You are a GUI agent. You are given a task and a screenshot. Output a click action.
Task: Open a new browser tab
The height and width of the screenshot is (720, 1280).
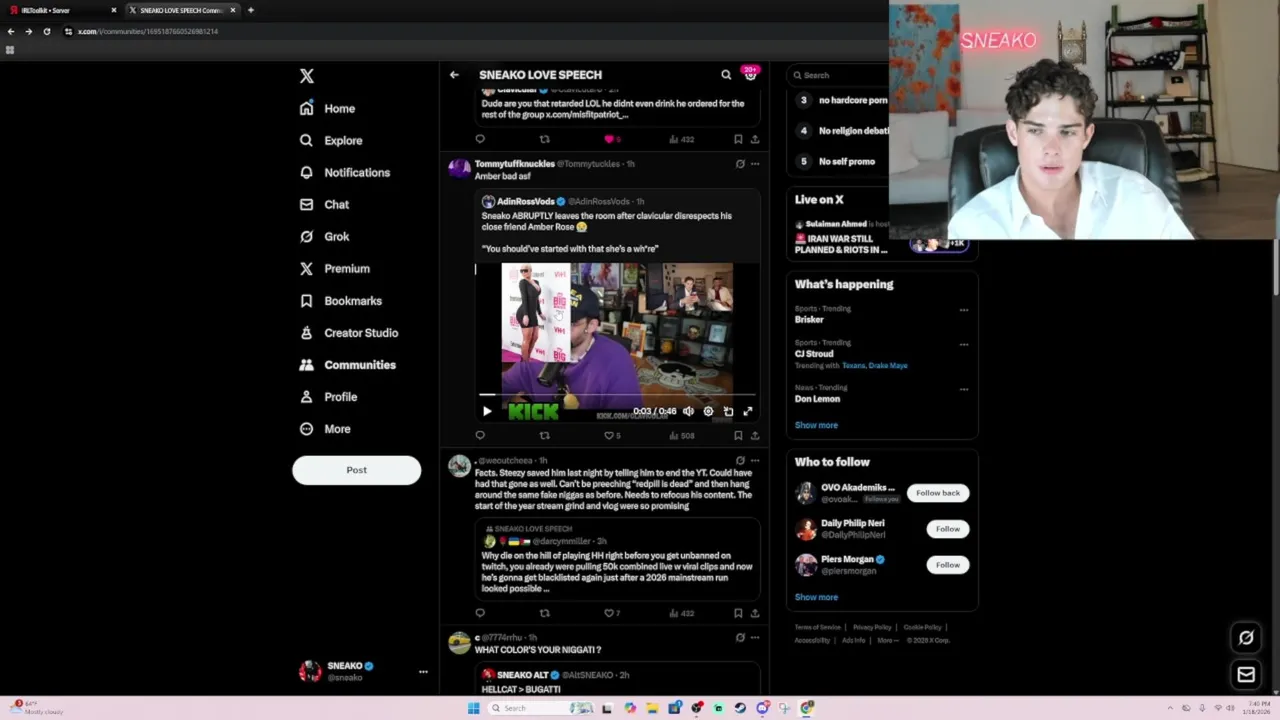pyautogui.click(x=250, y=10)
